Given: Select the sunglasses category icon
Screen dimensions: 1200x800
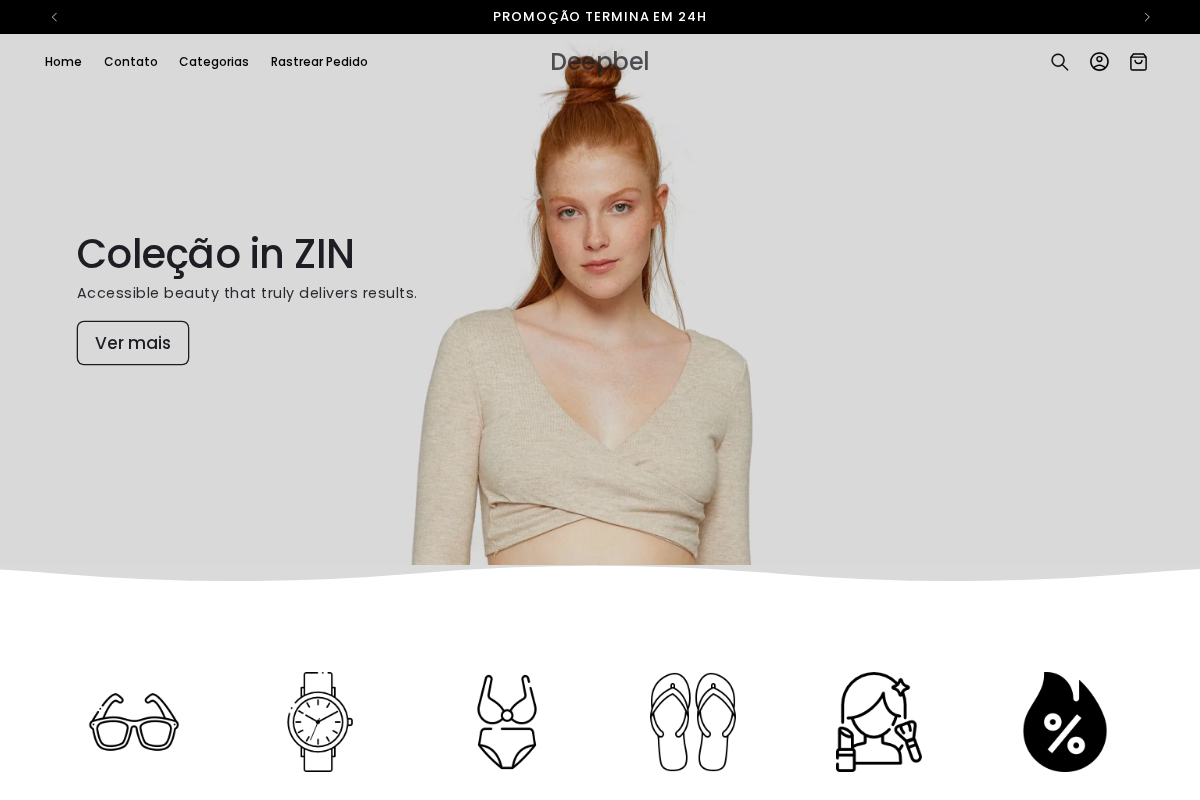Looking at the screenshot, I should pyautogui.click(x=134, y=721).
